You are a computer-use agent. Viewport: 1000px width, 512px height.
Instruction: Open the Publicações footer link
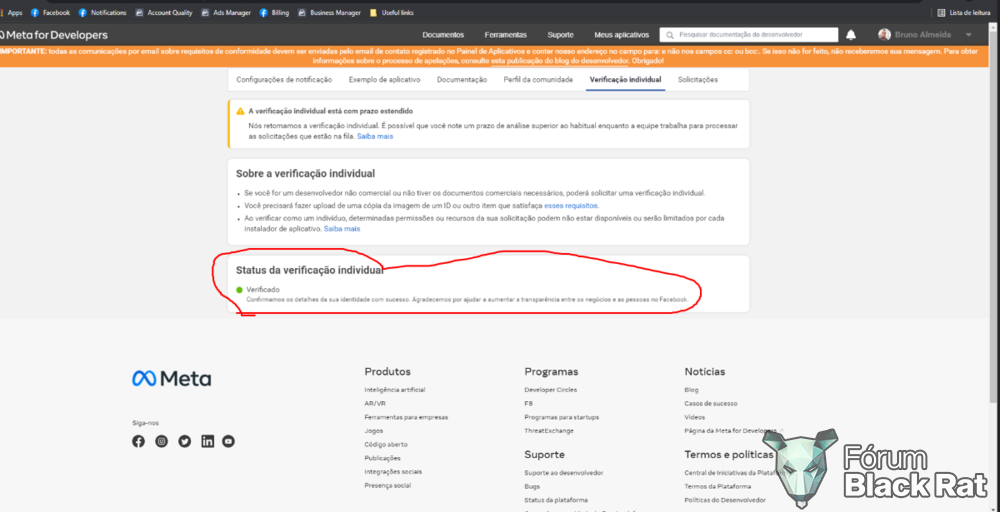383,458
